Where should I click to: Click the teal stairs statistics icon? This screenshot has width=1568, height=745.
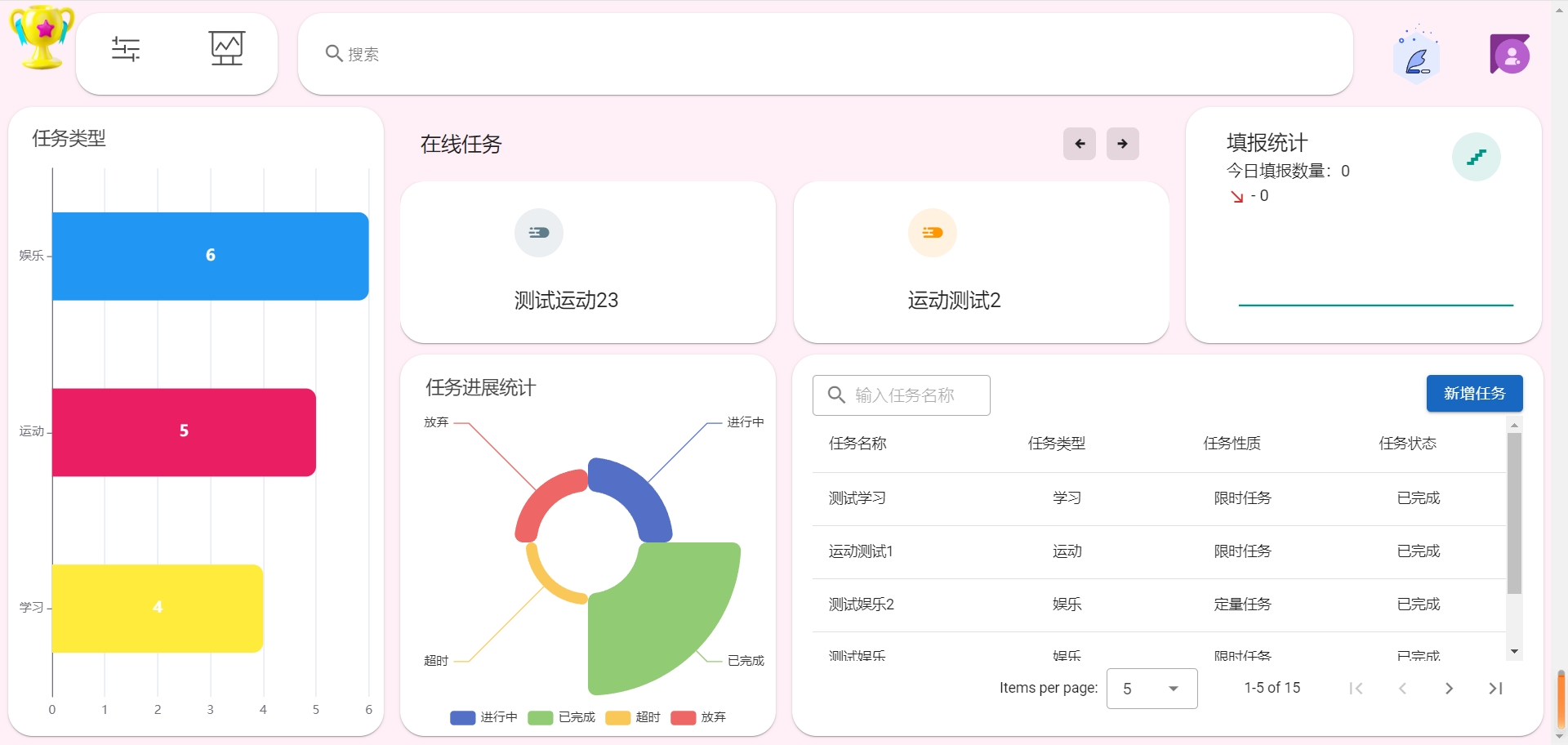(1477, 157)
